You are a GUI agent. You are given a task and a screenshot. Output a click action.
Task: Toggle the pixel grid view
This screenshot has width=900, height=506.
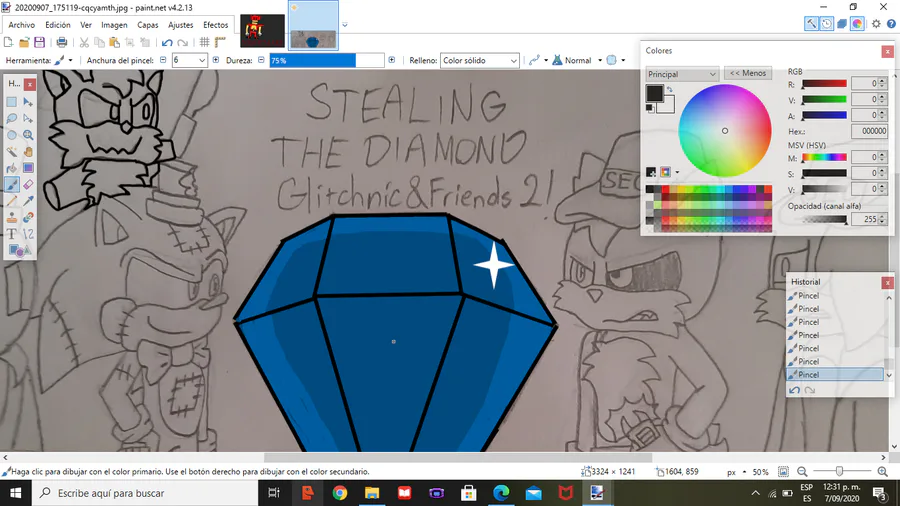coord(204,42)
